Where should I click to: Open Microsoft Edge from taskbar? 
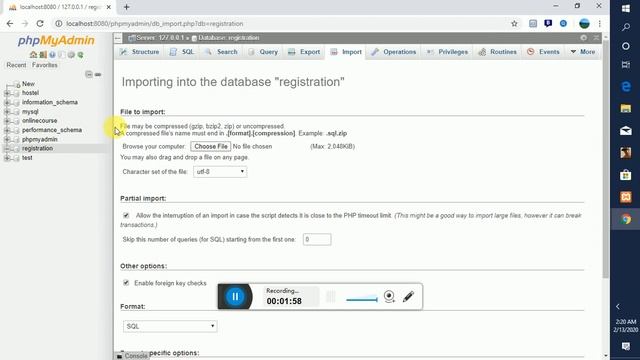[x=625, y=87]
